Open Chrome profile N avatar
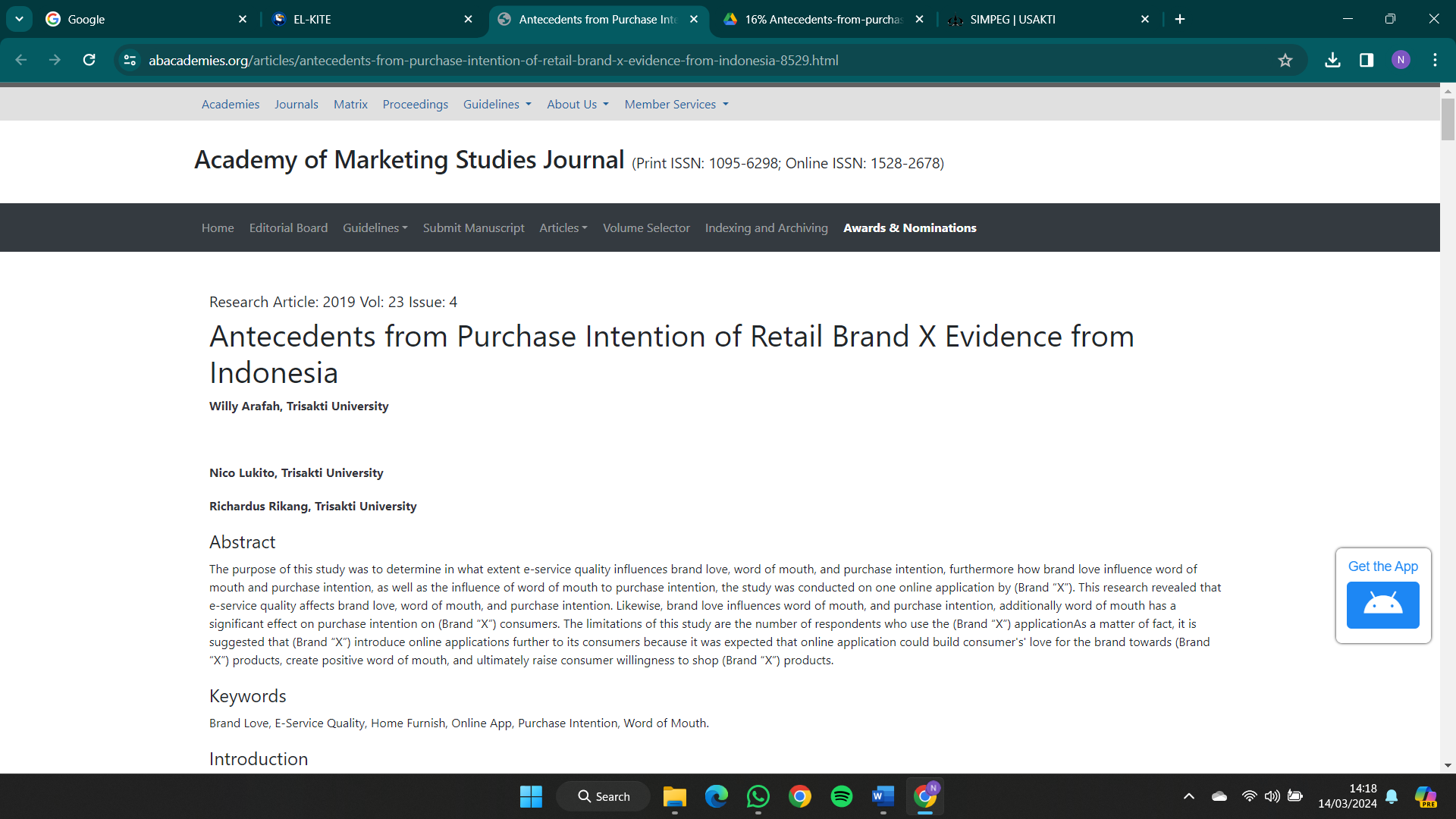Viewport: 1456px width, 819px height. [x=1401, y=60]
